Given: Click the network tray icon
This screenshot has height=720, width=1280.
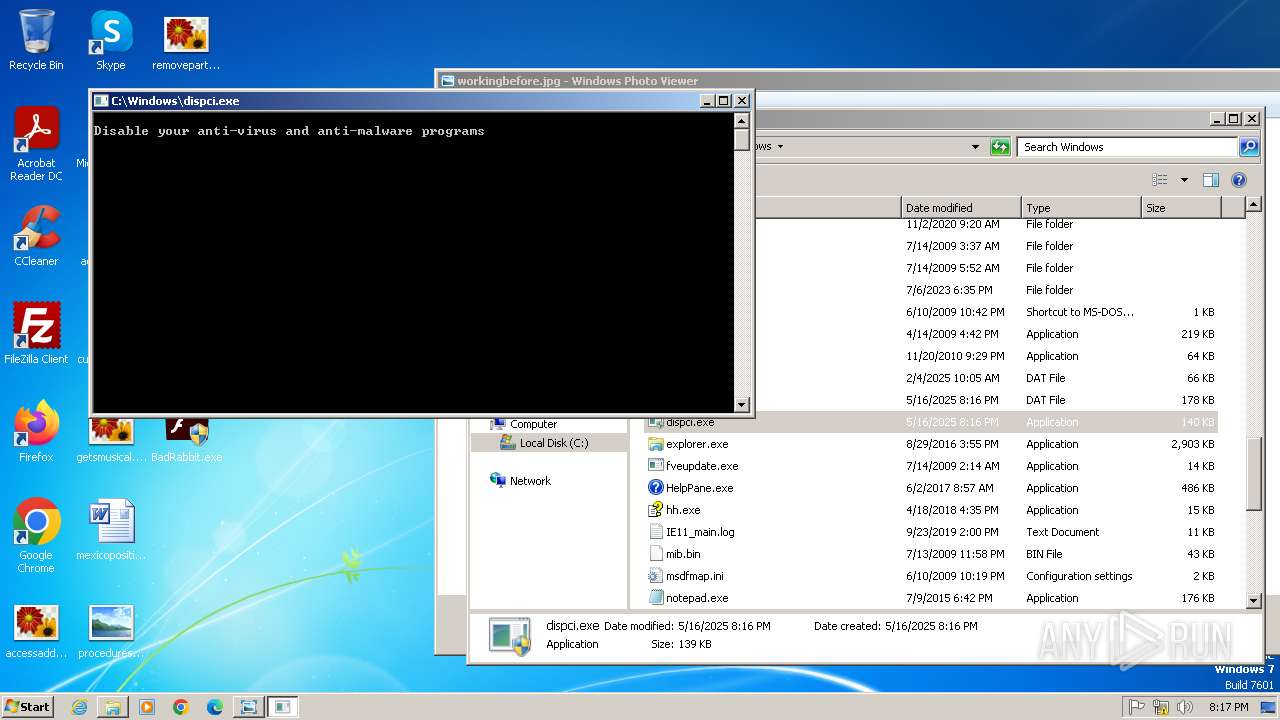Looking at the screenshot, I should (1161, 707).
